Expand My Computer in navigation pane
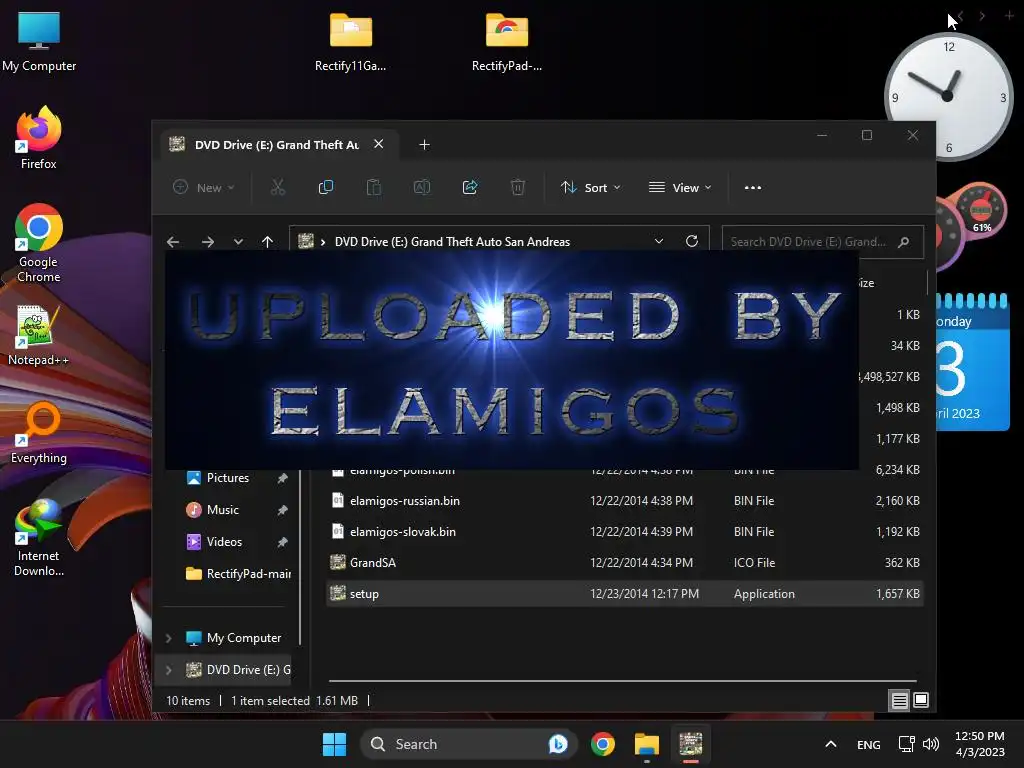1024x768 pixels. 168,638
